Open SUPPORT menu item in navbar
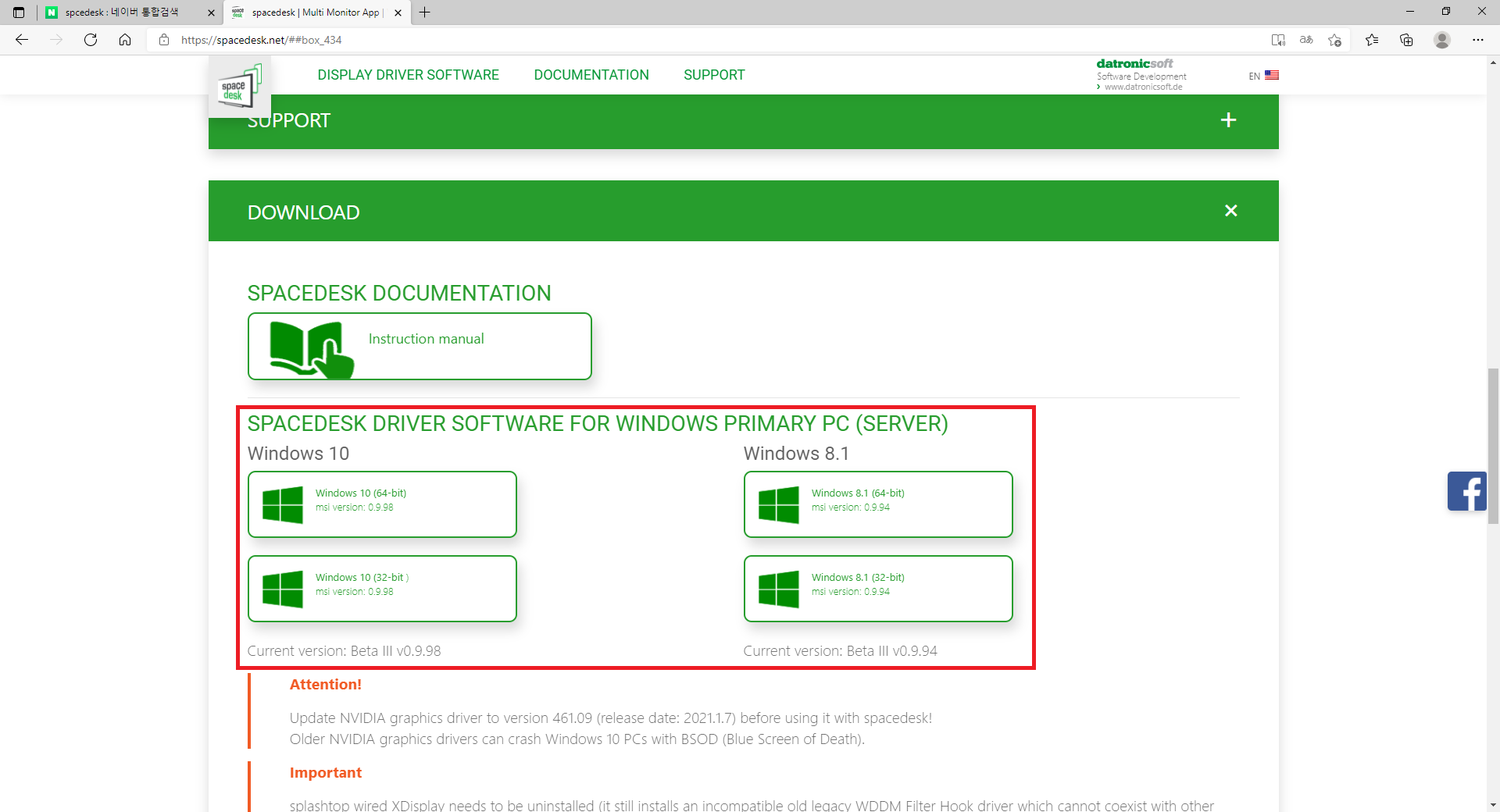The image size is (1500, 812). (x=714, y=75)
